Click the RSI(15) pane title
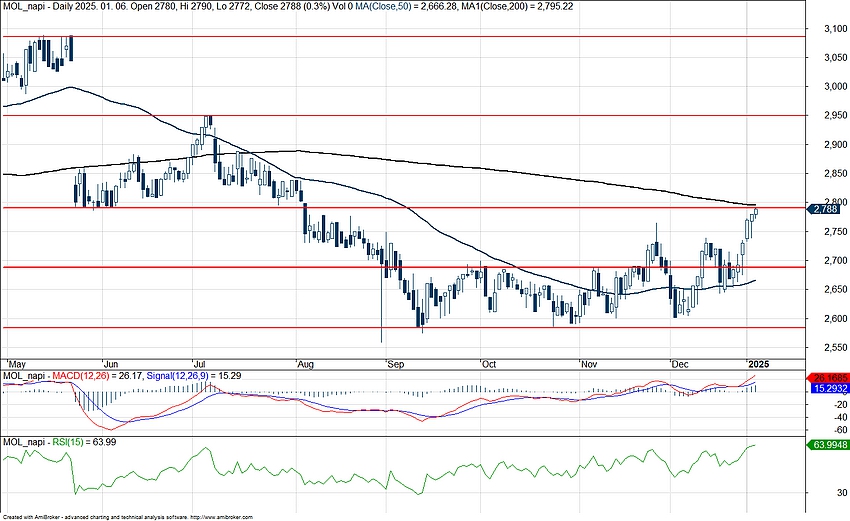The width and height of the screenshot is (850, 521). 68,442
